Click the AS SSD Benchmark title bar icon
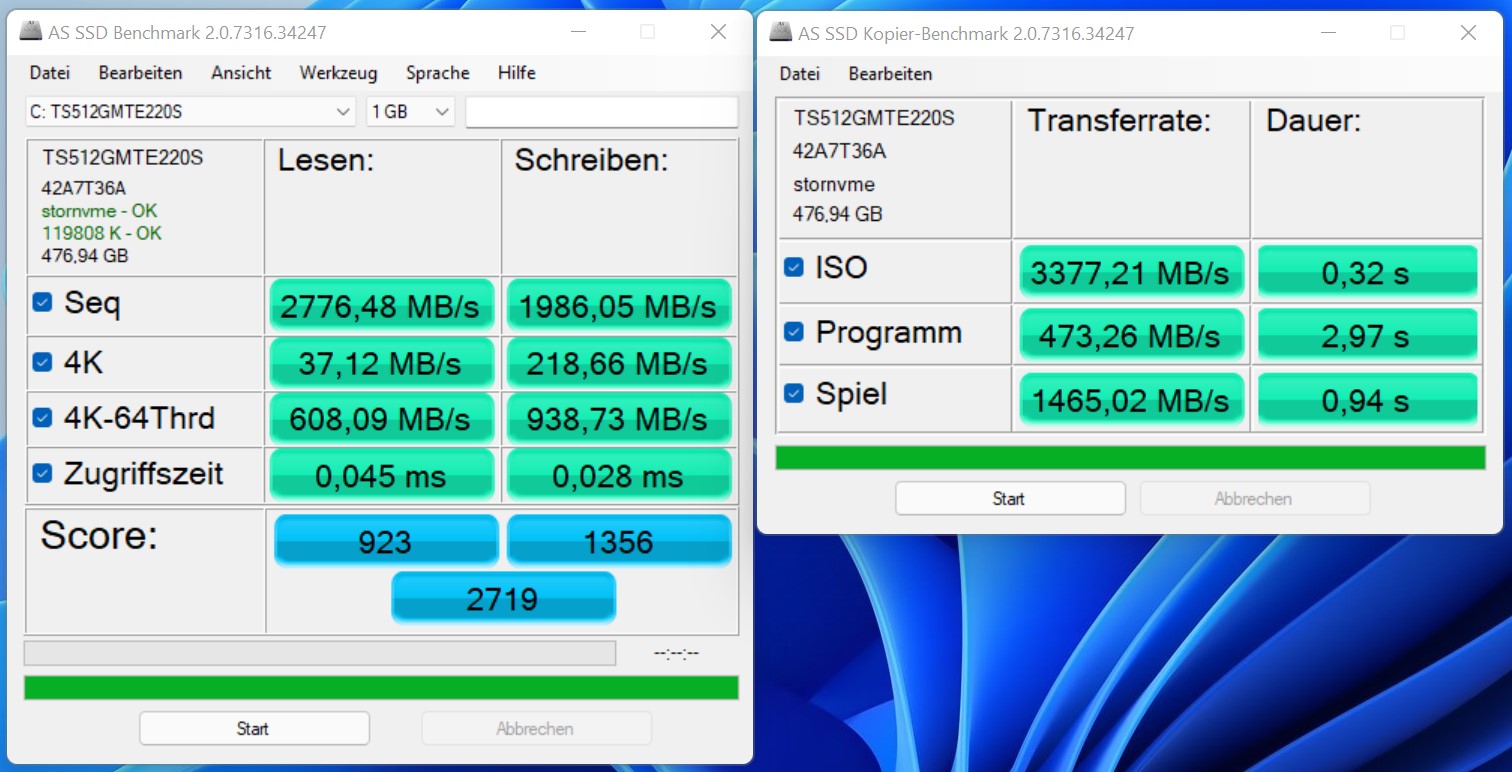The image size is (1512, 772). coord(31,32)
